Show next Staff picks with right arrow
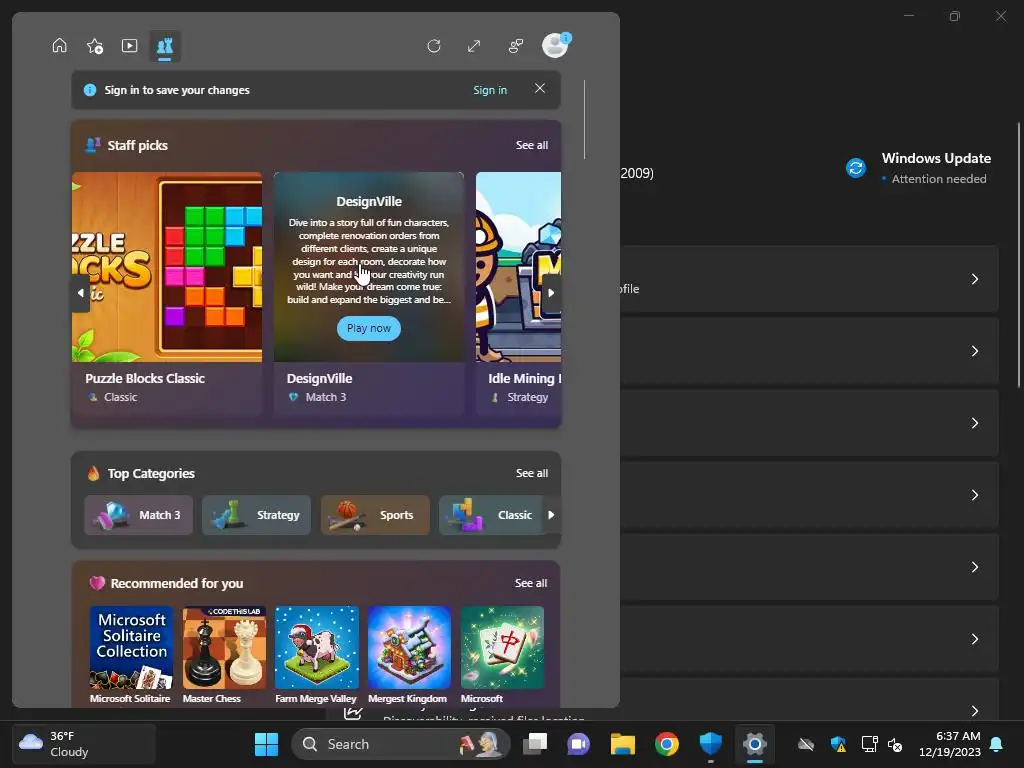This screenshot has height=768, width=1024. 551,293
